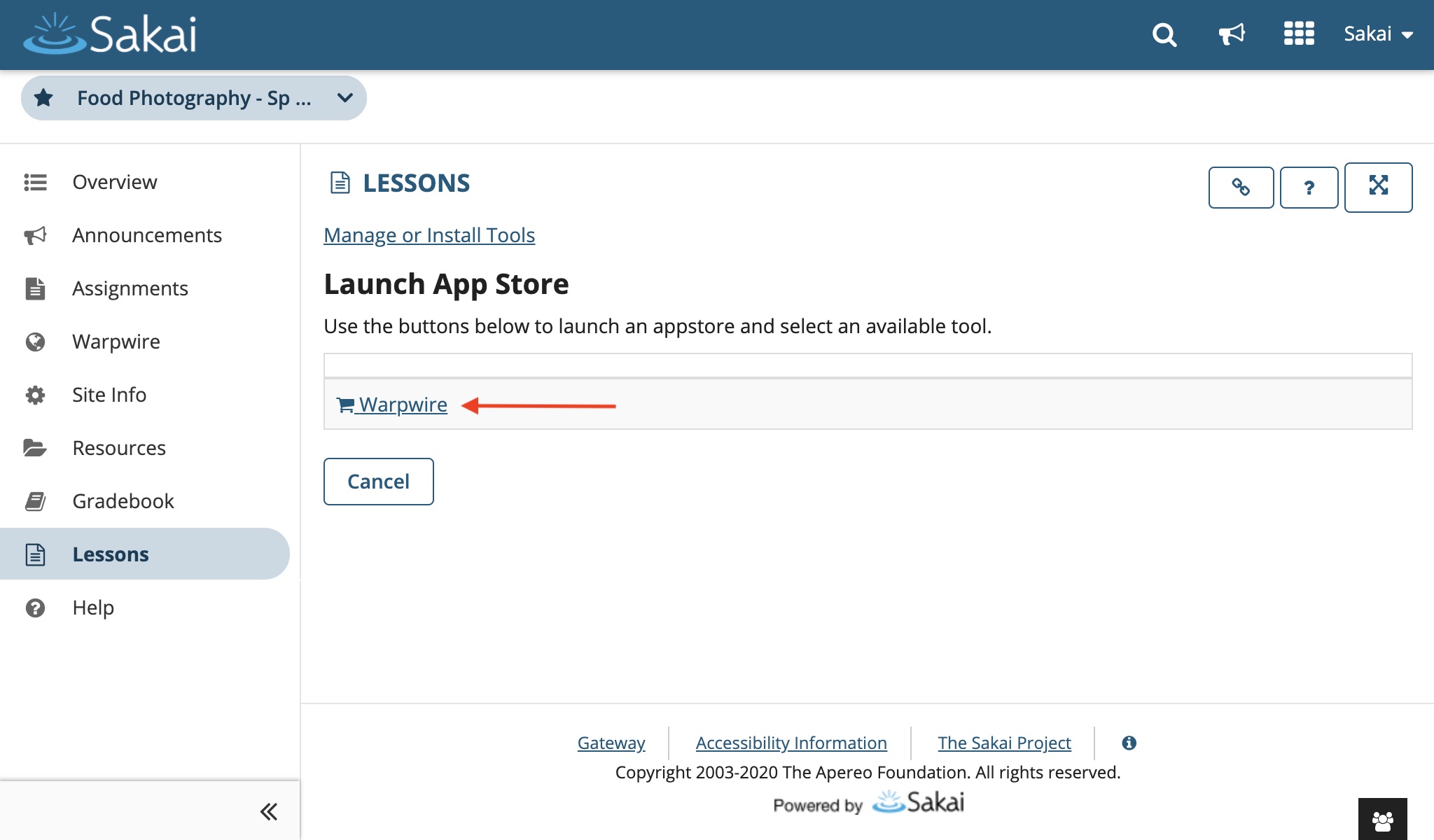Click the Overview list icon
The height and width of the screenshot is (840, 1434).
(35, 182)
